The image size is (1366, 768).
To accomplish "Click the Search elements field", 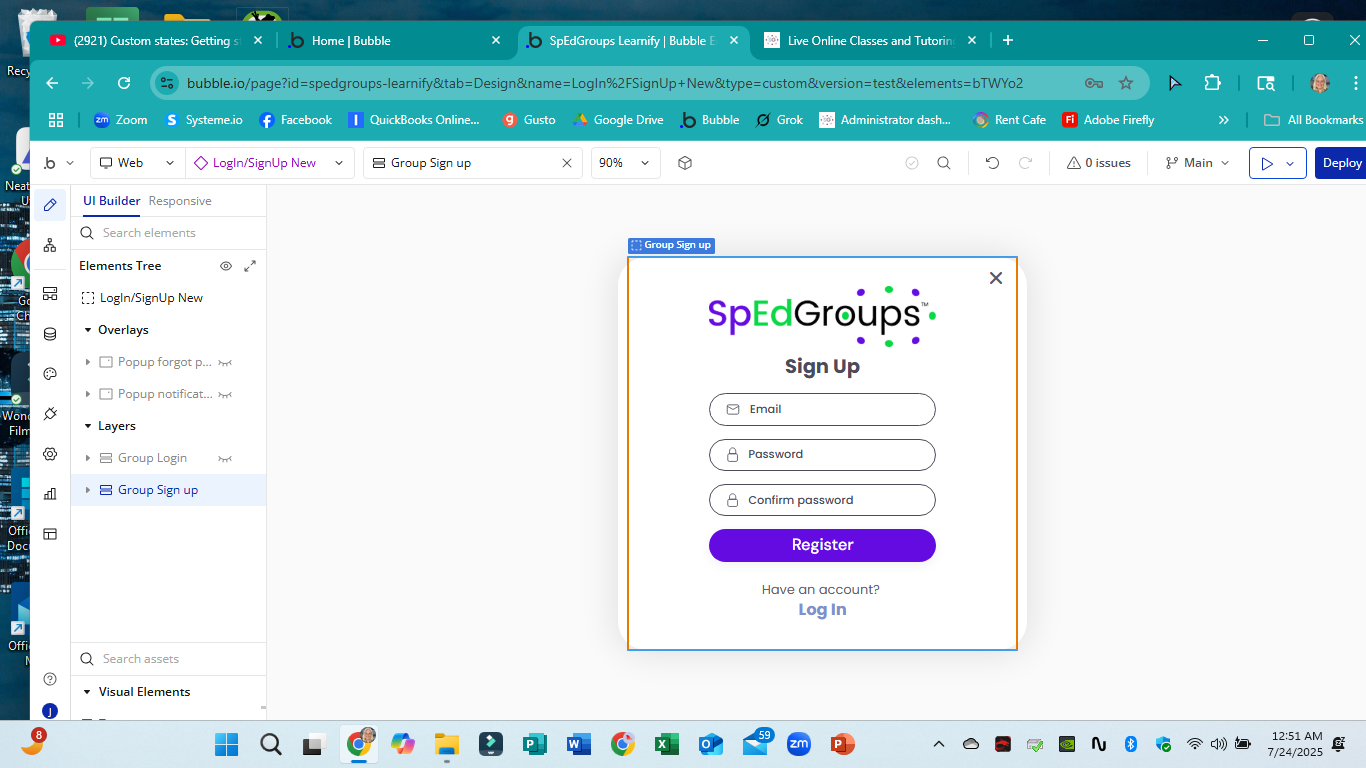I will pyautogui.click(x=168, y=233).
